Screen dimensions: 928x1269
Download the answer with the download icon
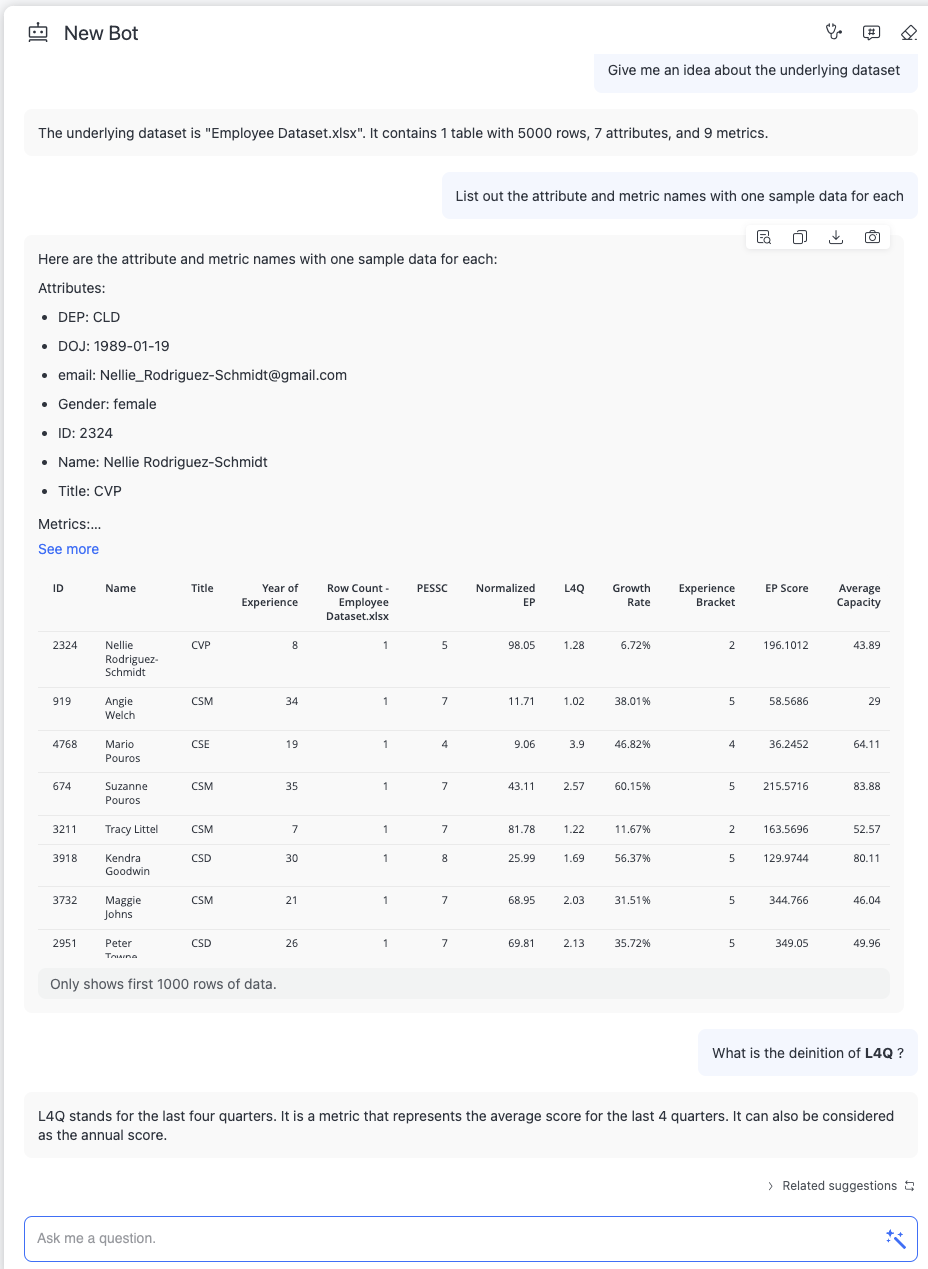coord(836,237)
